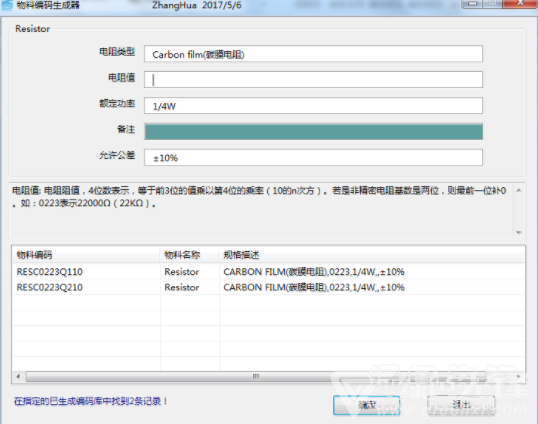Open the 允许公差 ±10% field
Image resolution: width=538 pixels, height=424 pixels.
click(313, 157)
